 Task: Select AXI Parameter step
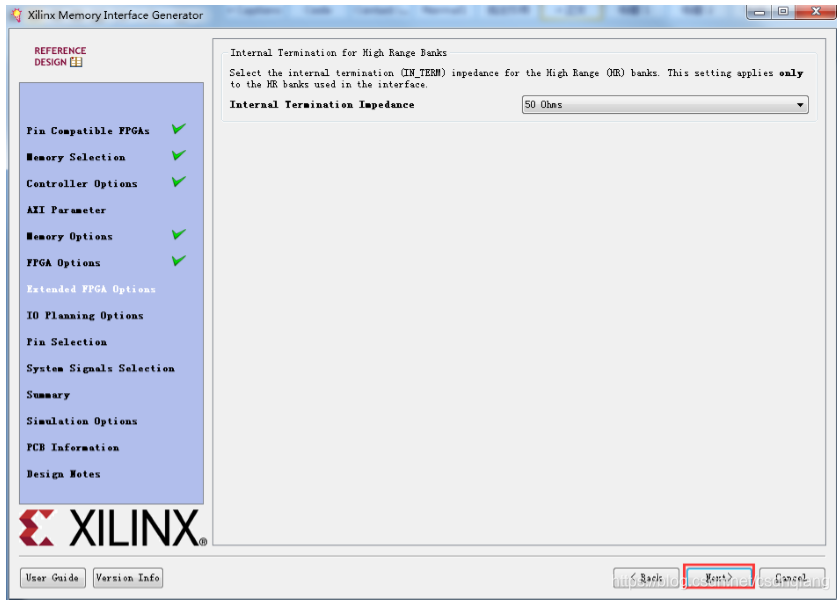(66, 210)
